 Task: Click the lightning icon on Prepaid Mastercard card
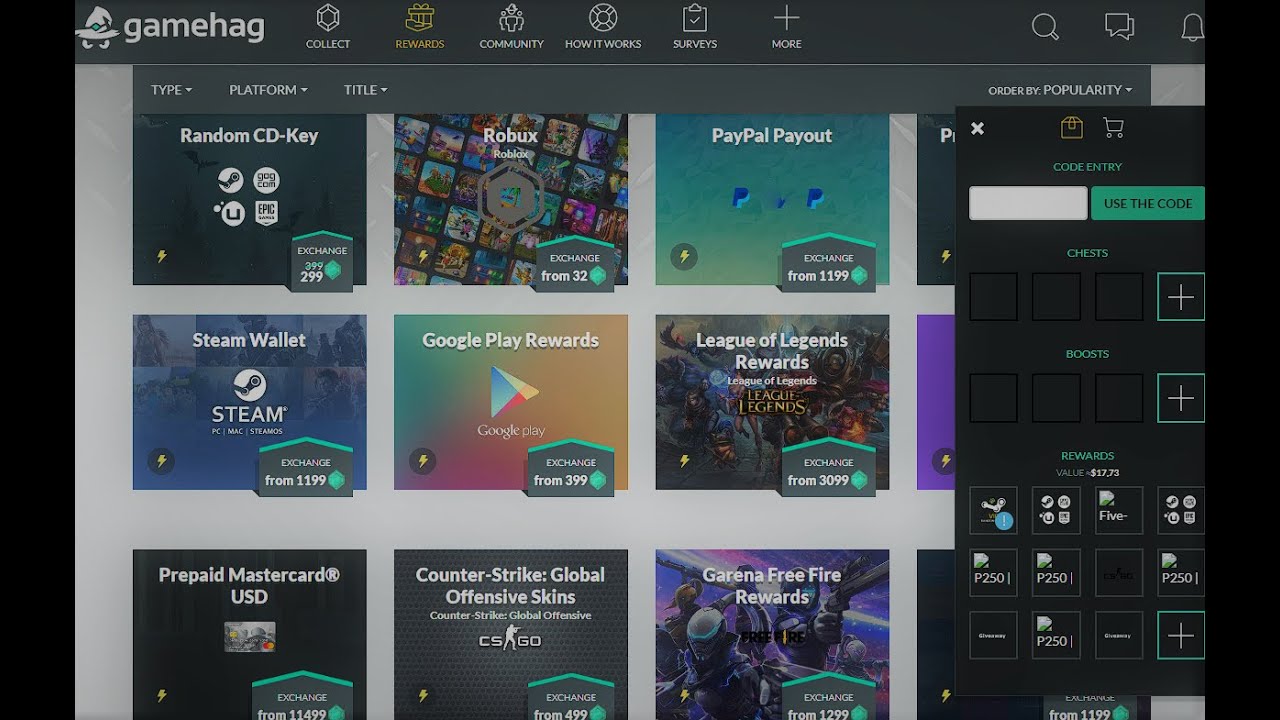(161, 695)
